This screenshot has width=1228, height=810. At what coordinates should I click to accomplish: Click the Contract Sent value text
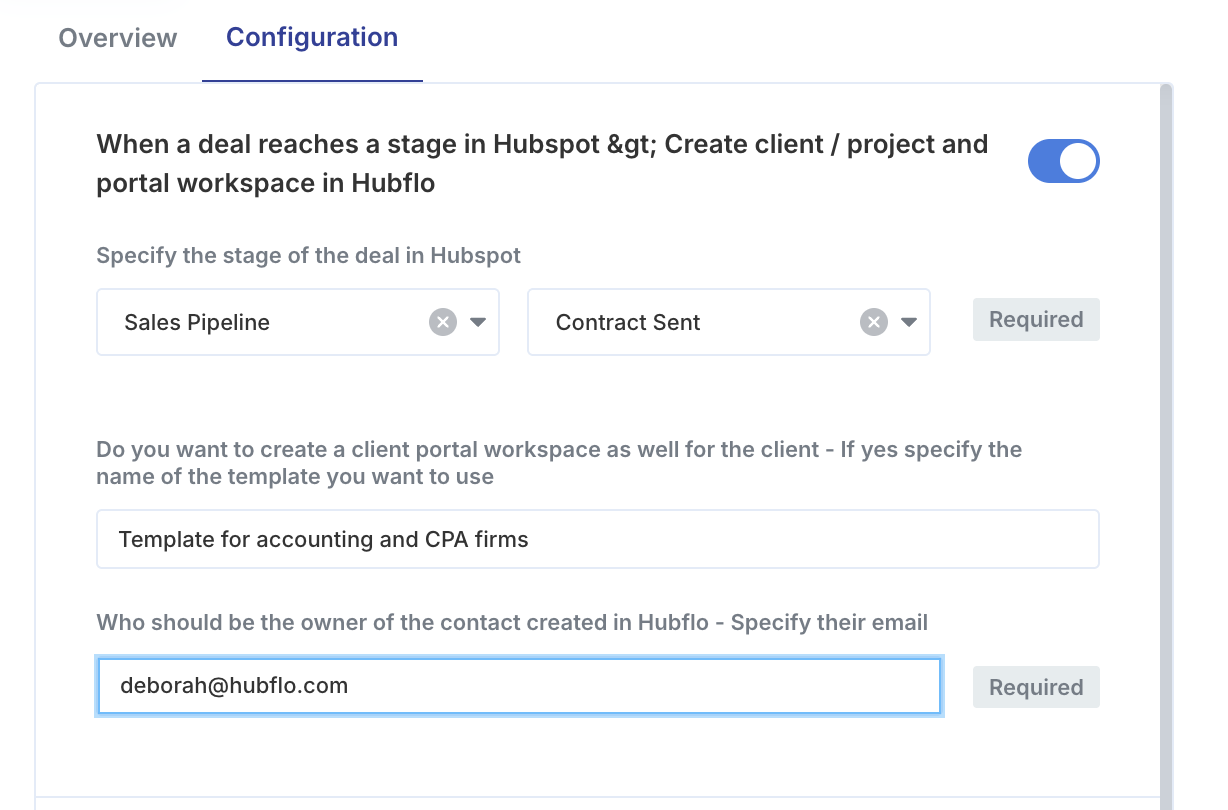click(x=628, y=322)
